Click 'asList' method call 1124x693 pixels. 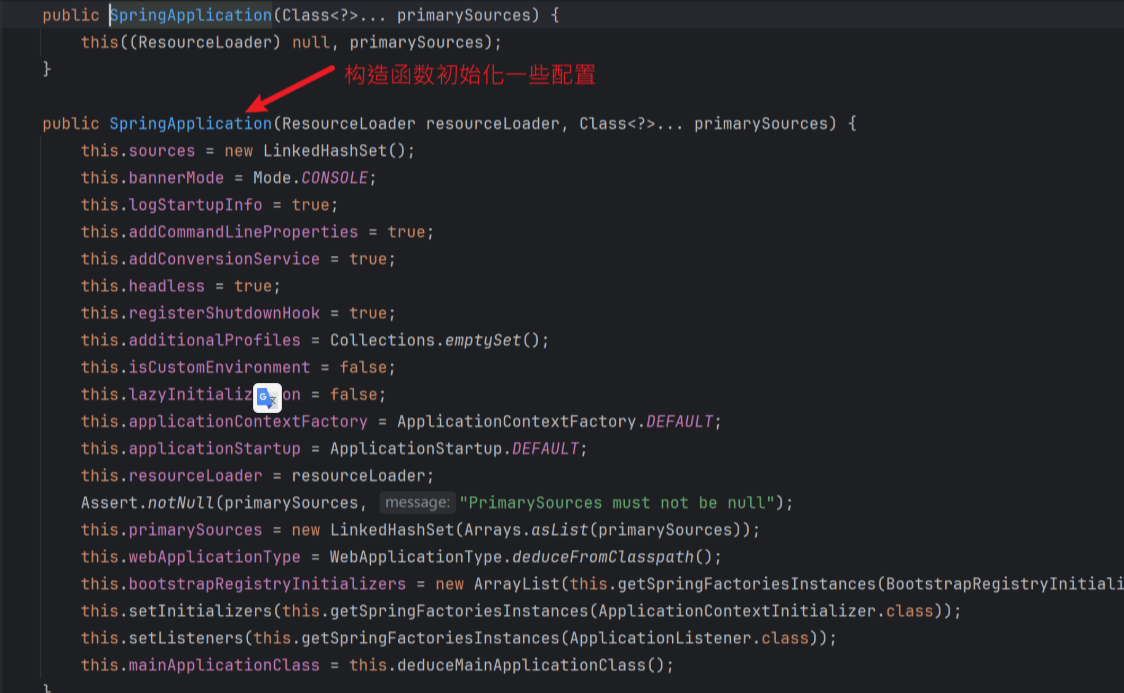click(559, 530)
